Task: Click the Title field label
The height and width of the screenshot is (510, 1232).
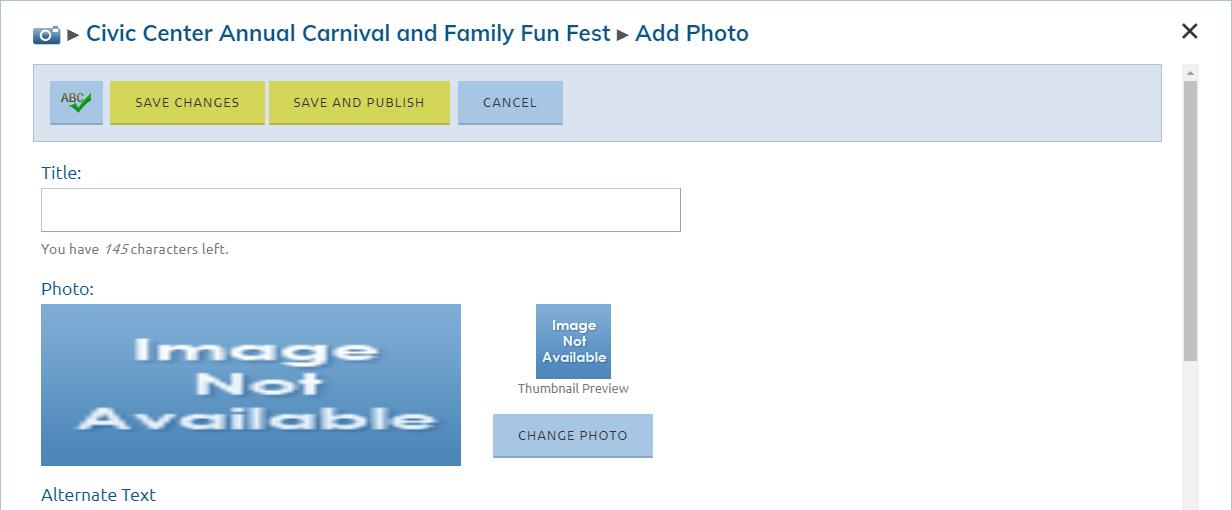Action: point(61,173)
